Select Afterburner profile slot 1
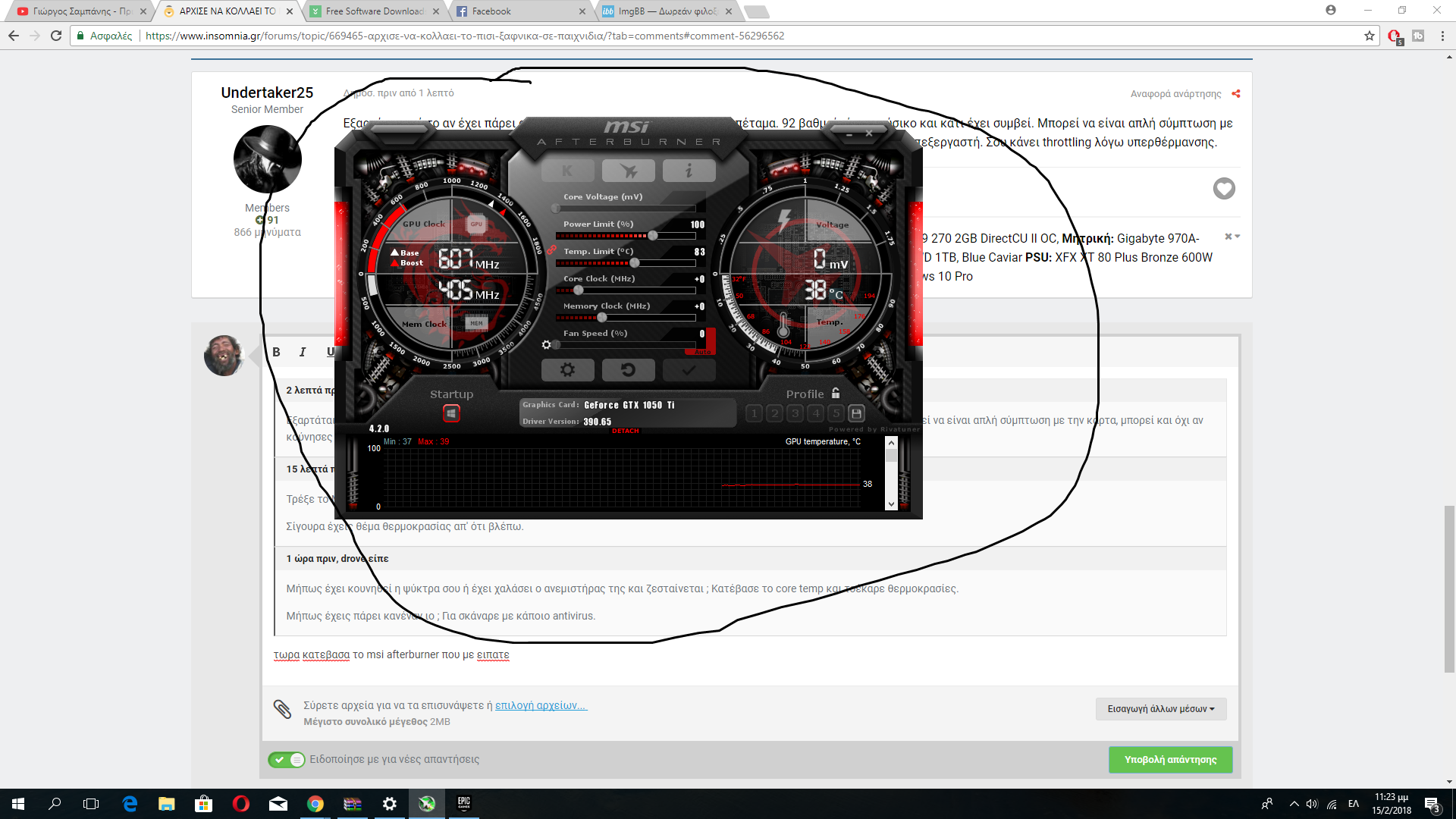 (x=754, y=413)
